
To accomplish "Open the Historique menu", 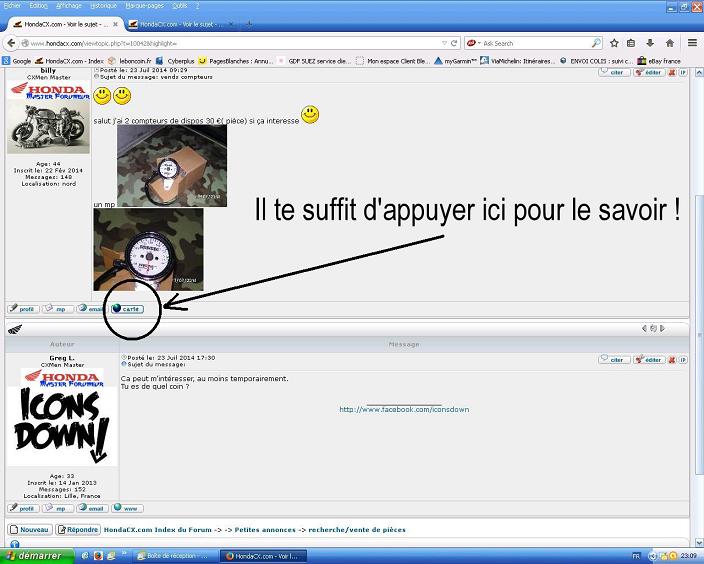I will click(x=103, y=6).
